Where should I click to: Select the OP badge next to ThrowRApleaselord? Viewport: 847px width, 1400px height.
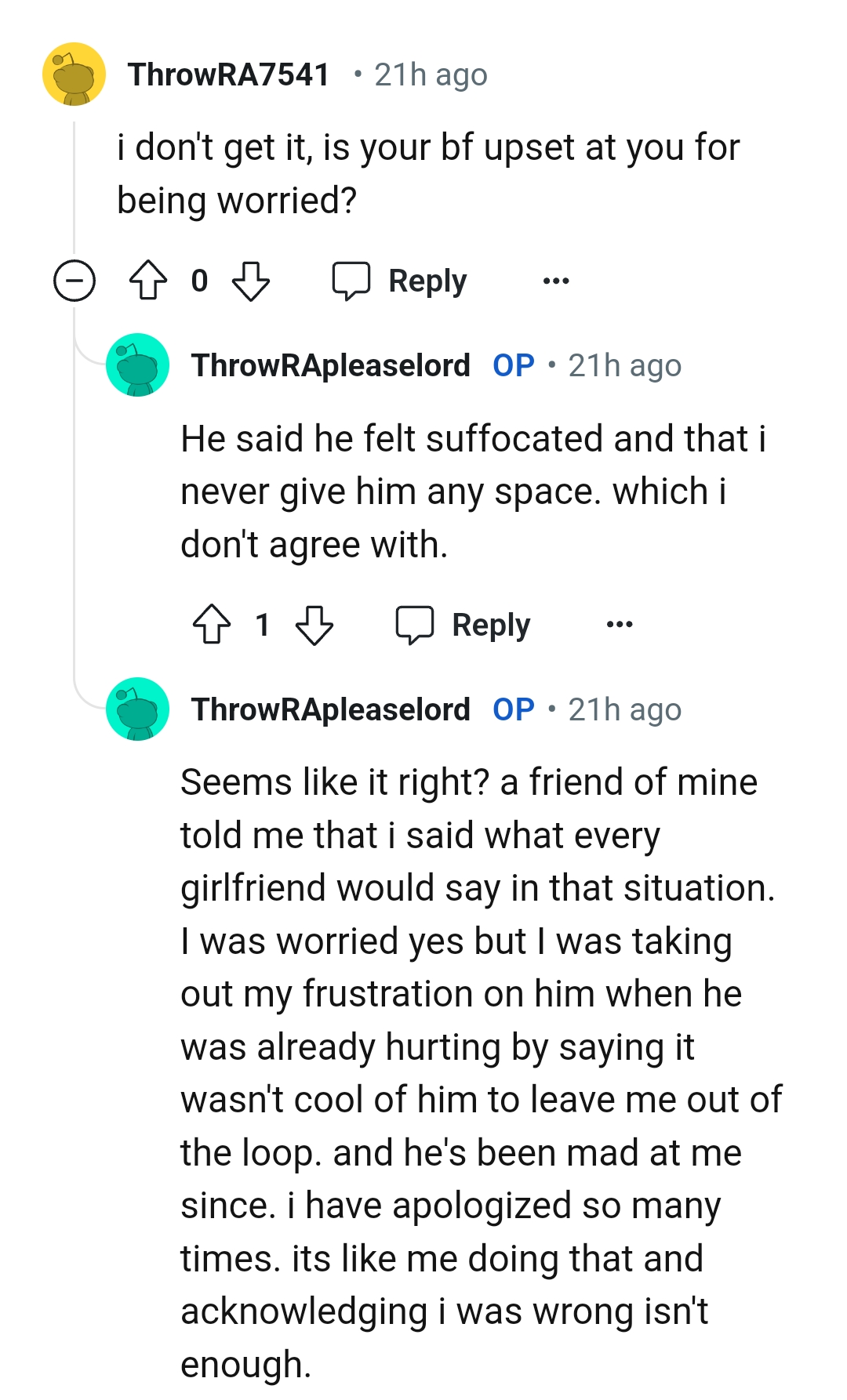pos(514,365)
